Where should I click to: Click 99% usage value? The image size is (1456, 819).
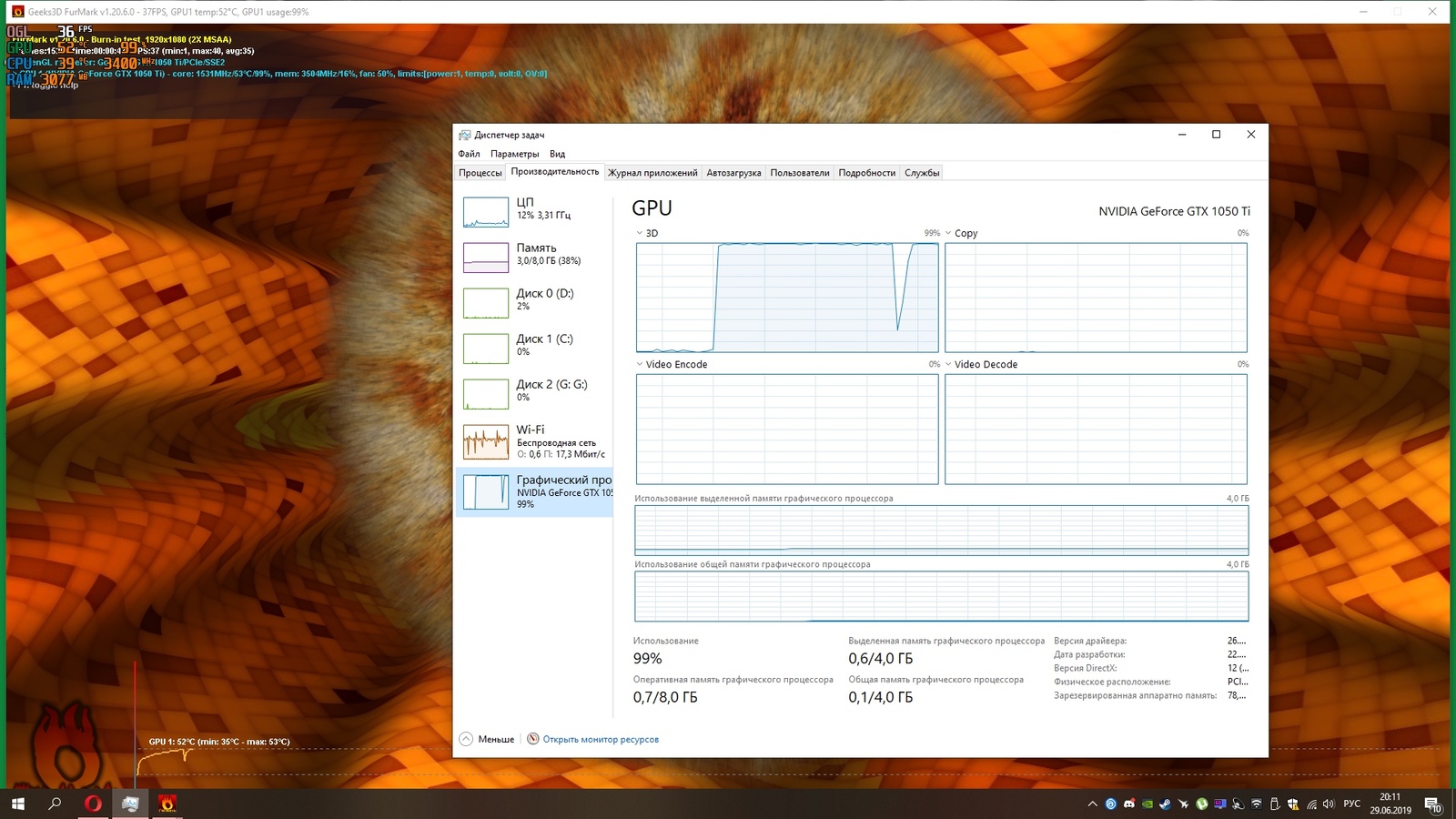point(648,659)
